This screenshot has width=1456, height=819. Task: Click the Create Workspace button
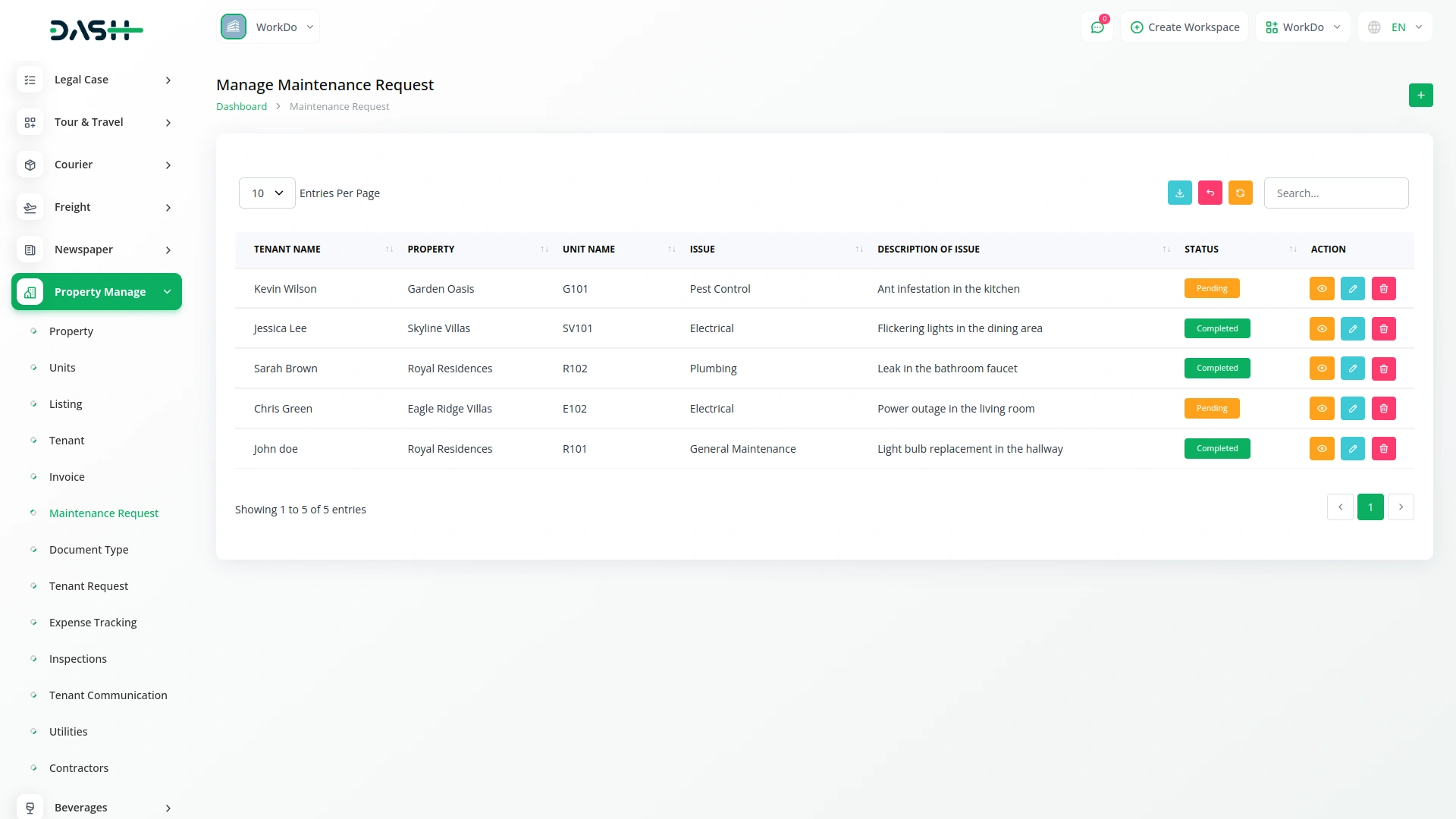pyautogui.click(x=1185, y=27)
